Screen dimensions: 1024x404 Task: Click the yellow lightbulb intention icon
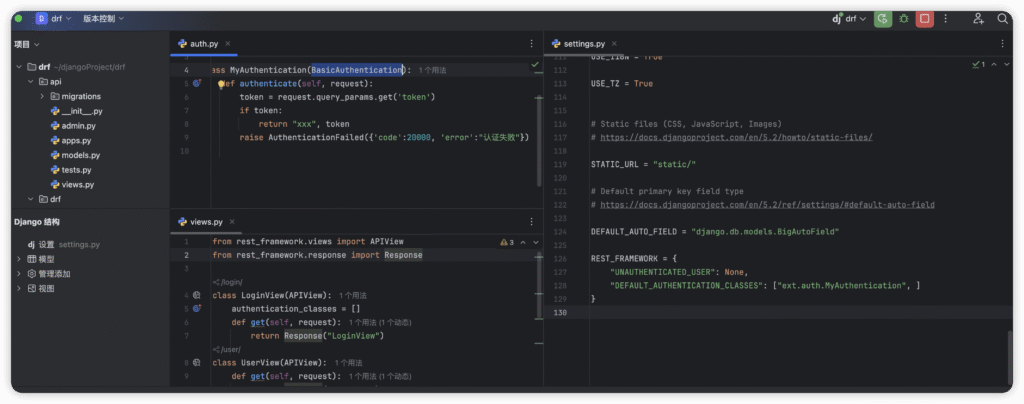221,85
